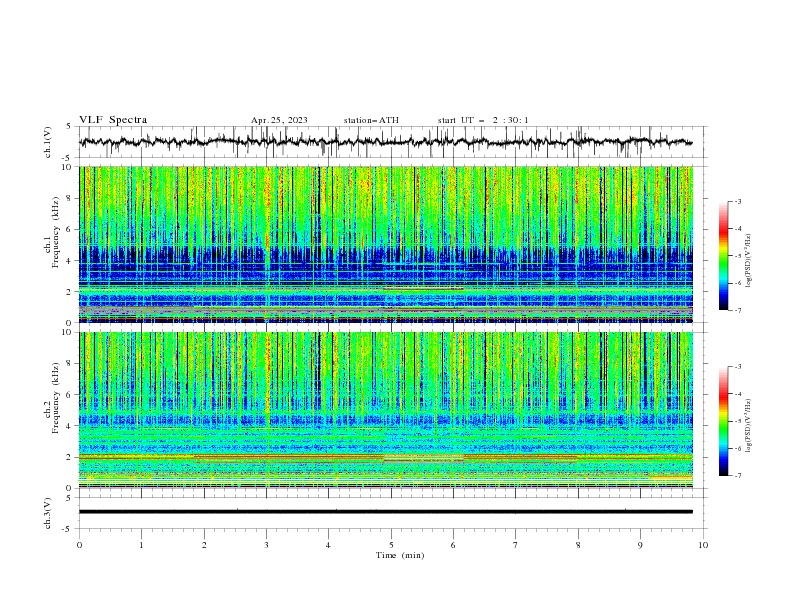Click the time axis tick label '5'
The width and height of the screenshot is (792, 612).
click(391, 545)
